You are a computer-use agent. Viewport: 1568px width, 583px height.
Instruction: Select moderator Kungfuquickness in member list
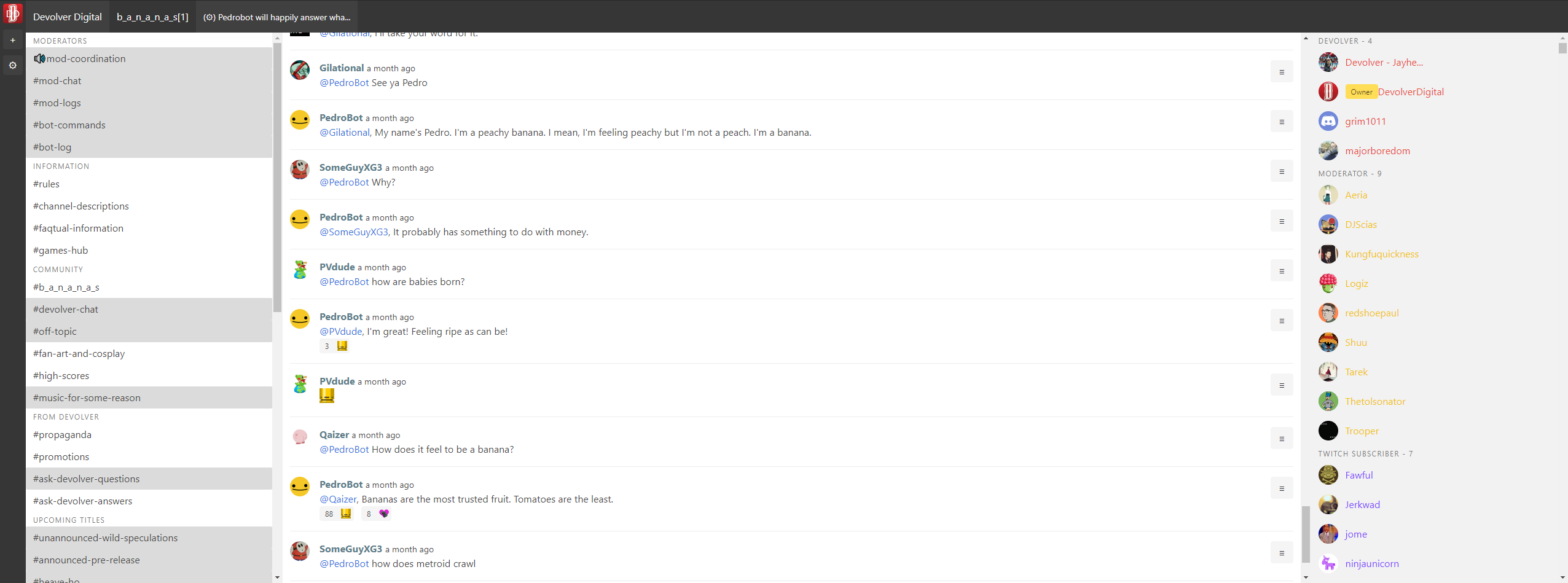1381,254
